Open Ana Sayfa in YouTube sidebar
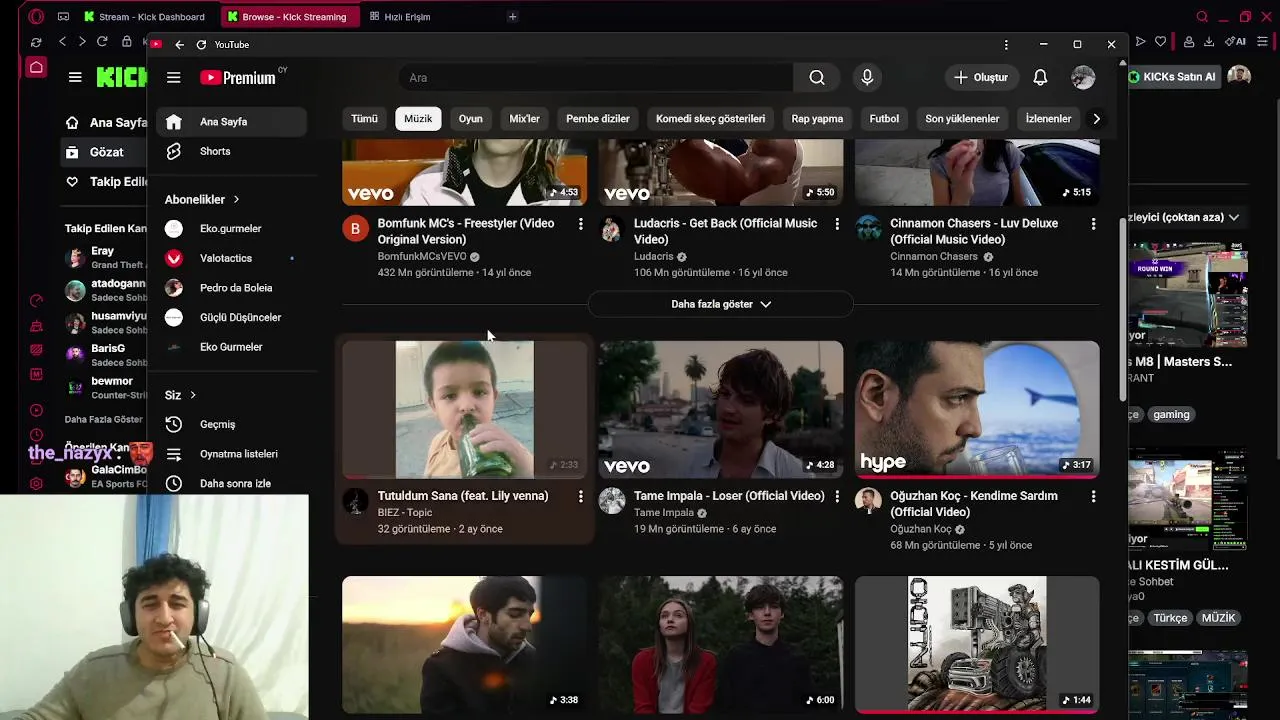 pos(232,122)
